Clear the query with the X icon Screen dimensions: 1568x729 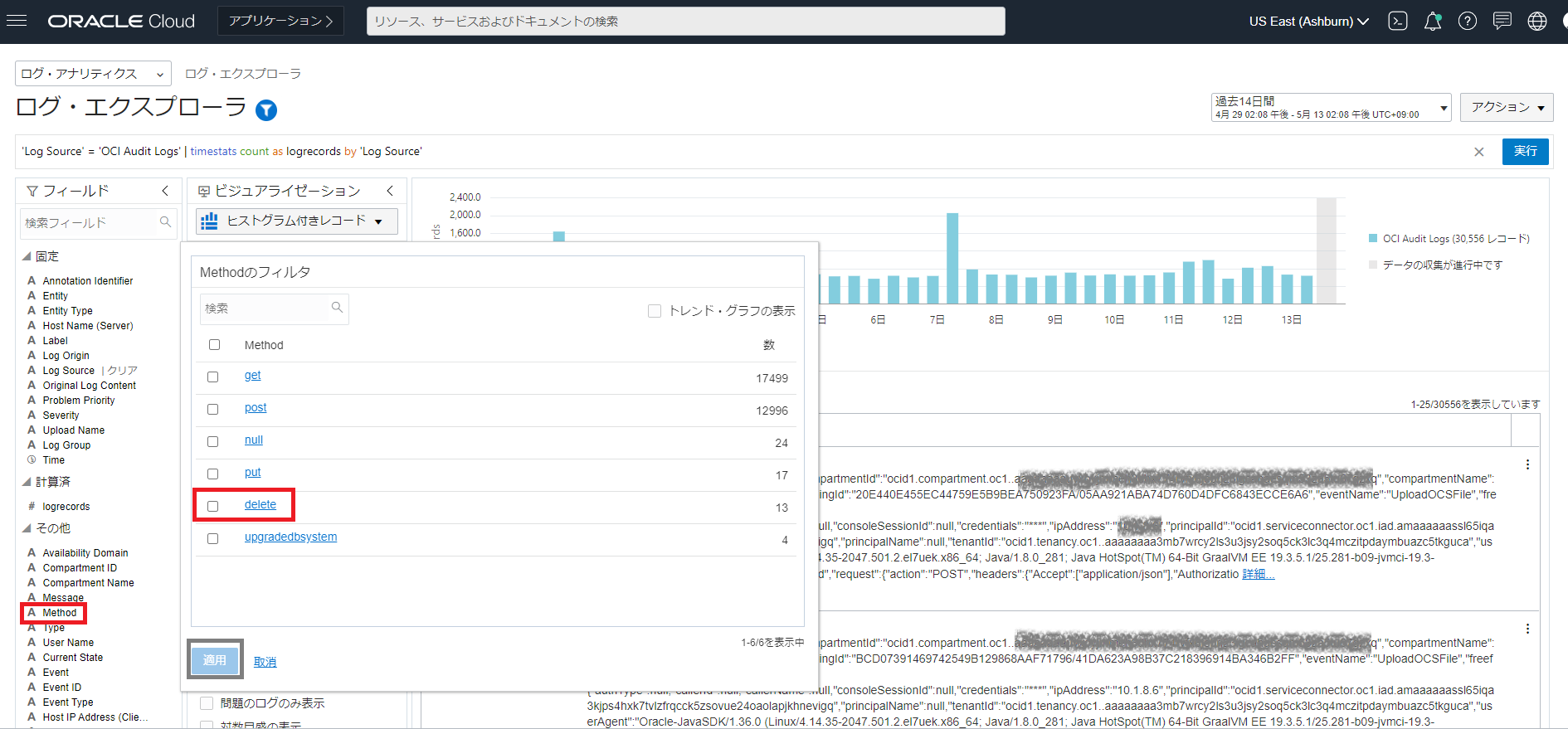point(1478,152)
